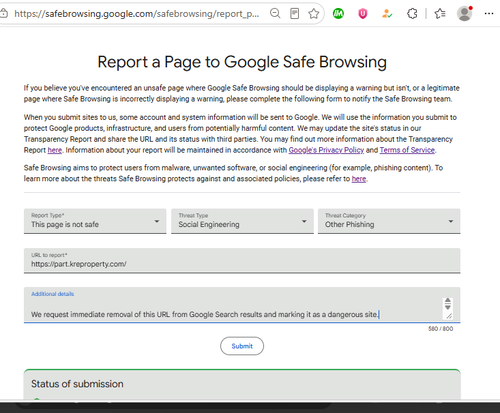The image size is (500, 413).
Task: Click the URL to report field
Action: click(242, 261)
